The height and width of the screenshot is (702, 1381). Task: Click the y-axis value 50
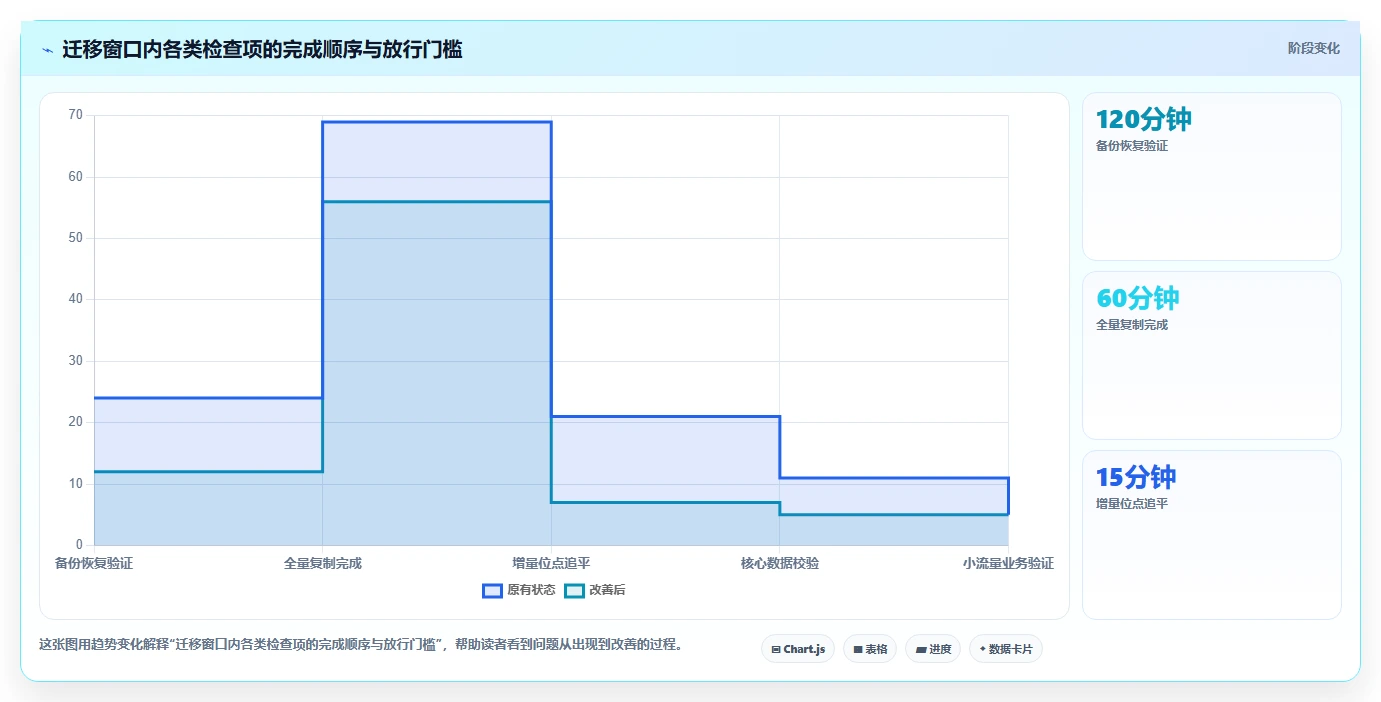[x=76, y=238]
